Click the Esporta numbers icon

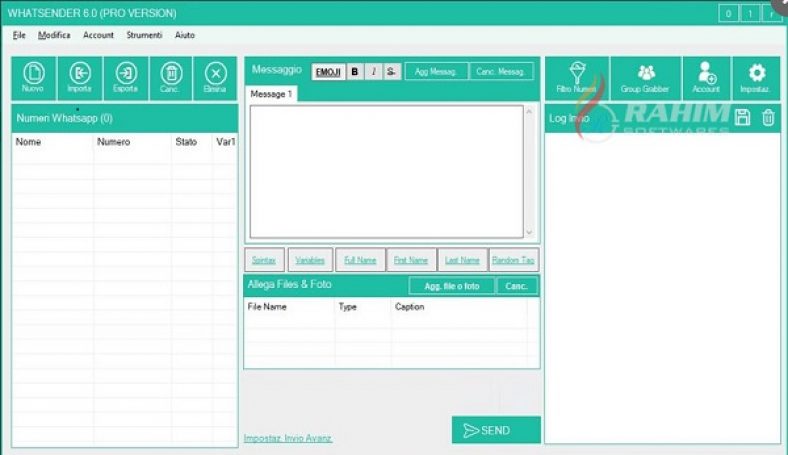pyautogui.click(x=126, y=78)
